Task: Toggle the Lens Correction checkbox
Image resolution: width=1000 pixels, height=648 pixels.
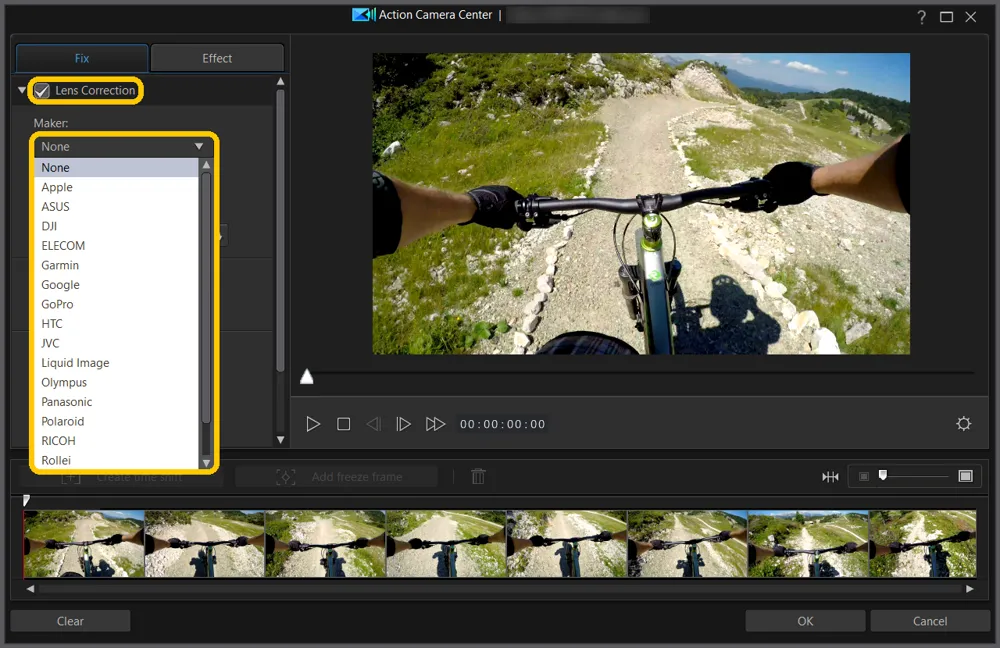Action: pyautogui.click(x=42, y=91)
